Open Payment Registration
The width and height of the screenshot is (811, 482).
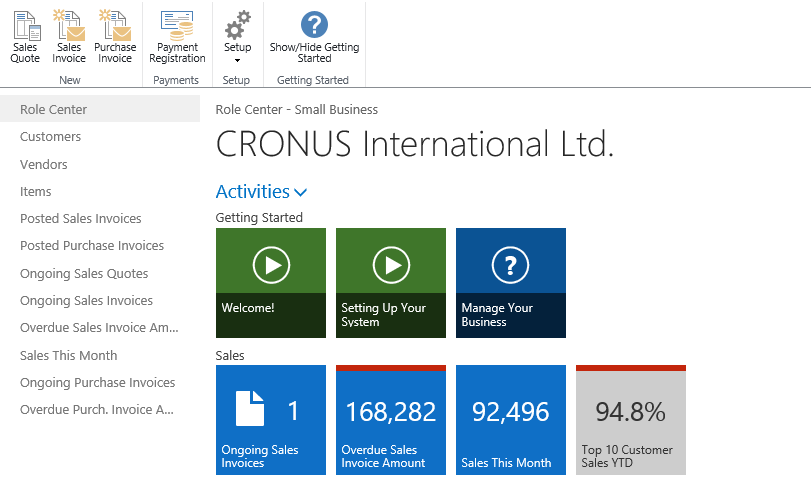click(x=177, y=37)
